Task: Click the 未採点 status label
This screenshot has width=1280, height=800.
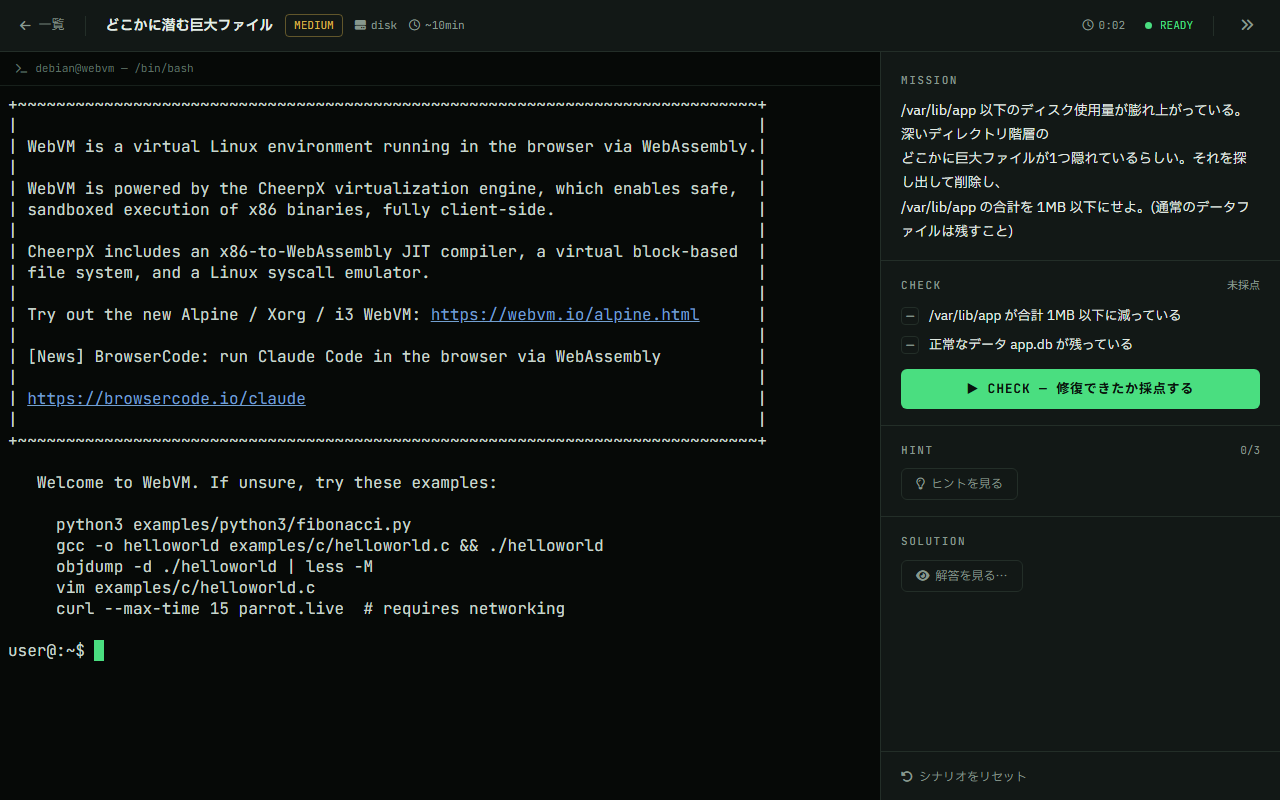Action: (x=1243, y=285)
